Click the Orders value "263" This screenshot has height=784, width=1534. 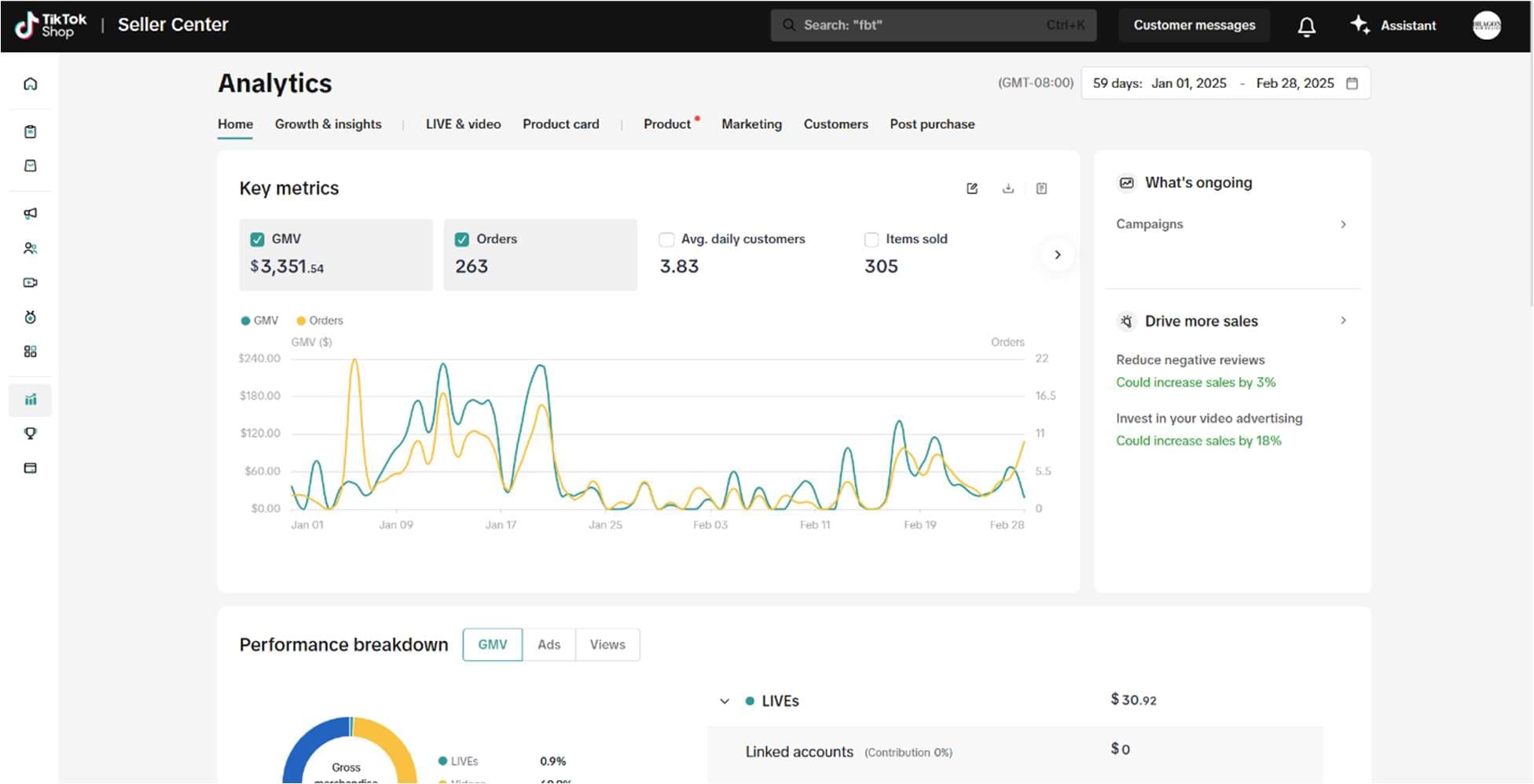(472, 267)
